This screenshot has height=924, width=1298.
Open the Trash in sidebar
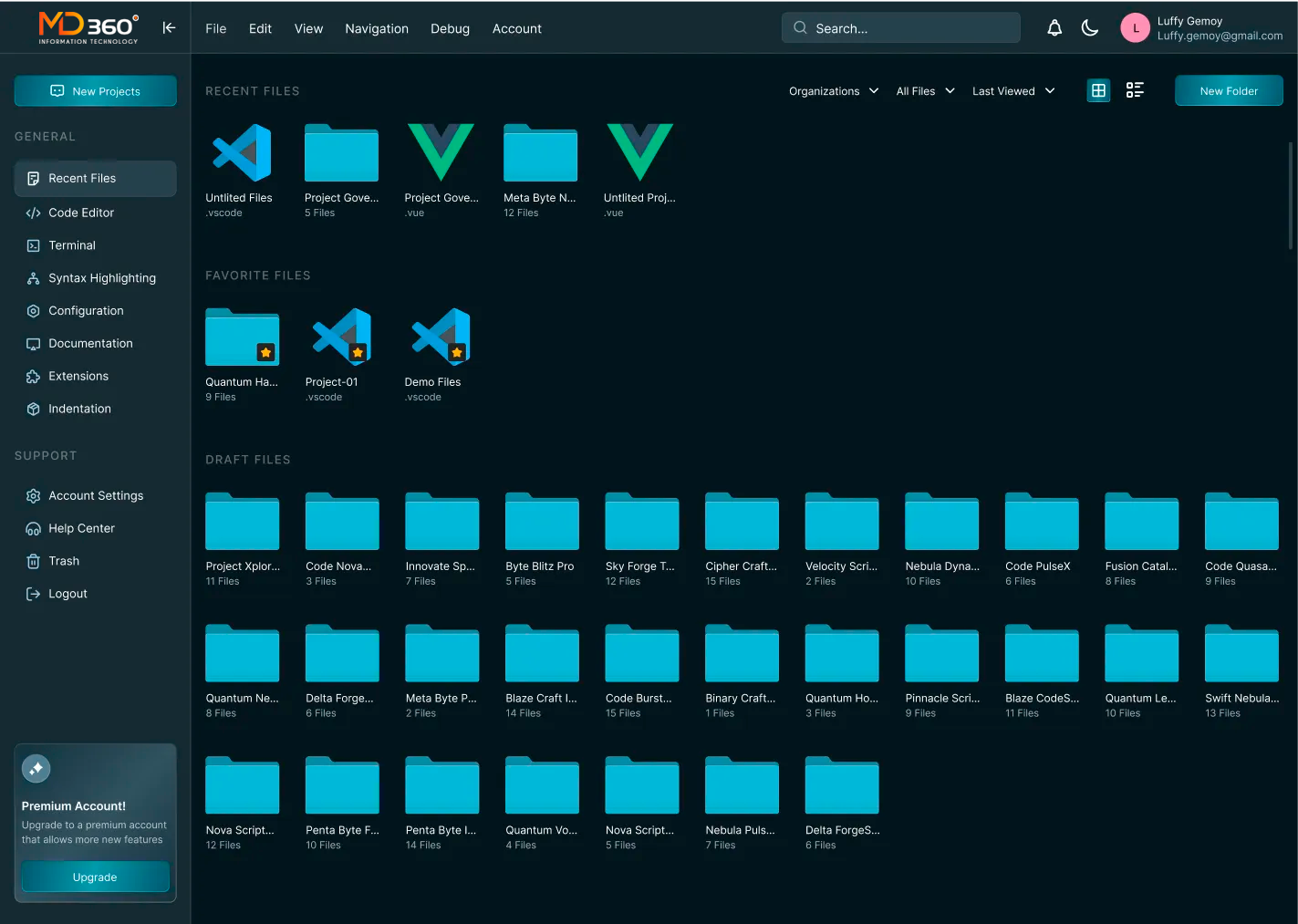63,561
